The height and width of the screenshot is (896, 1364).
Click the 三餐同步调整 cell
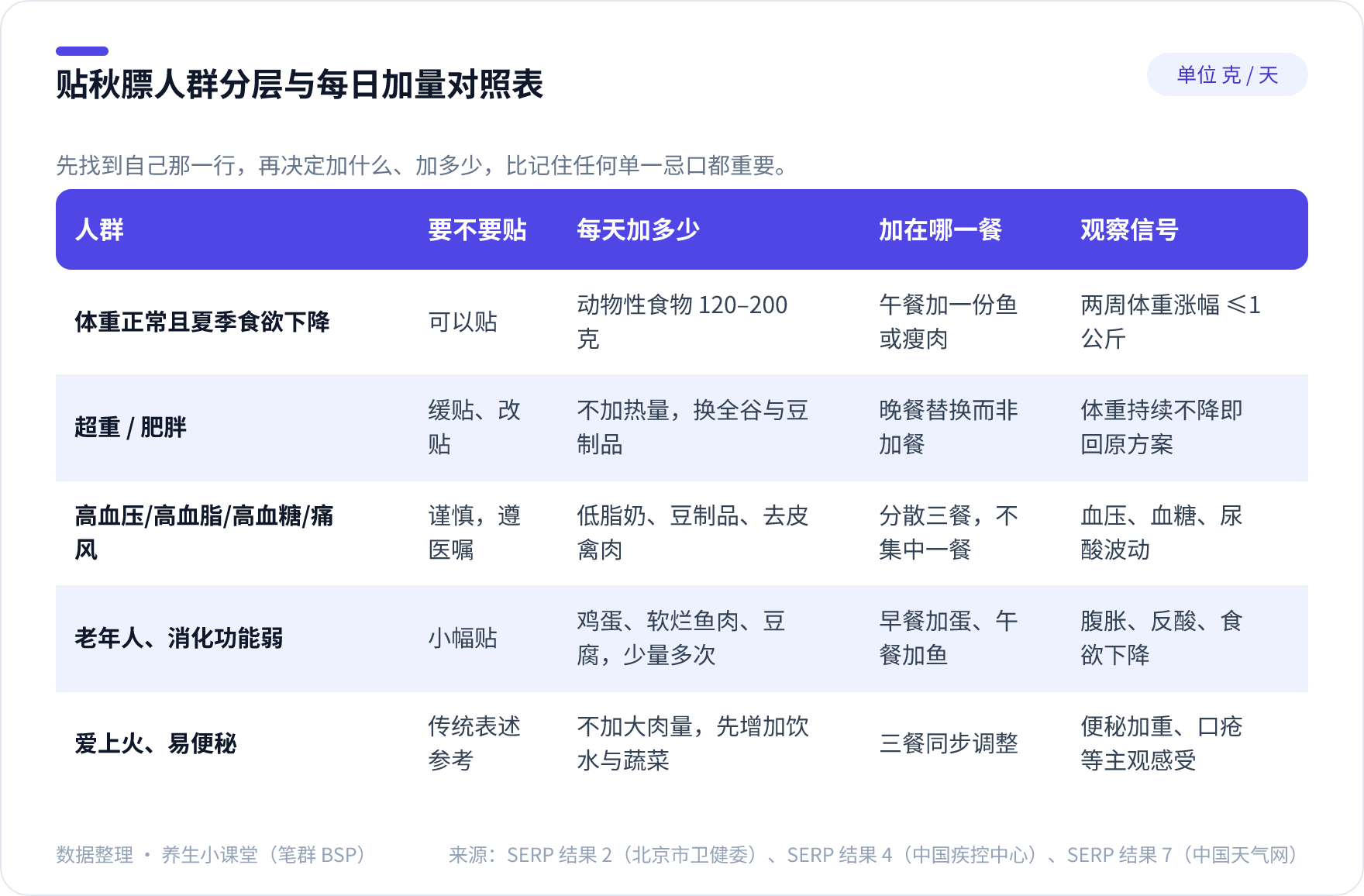[x=949, y=743]
